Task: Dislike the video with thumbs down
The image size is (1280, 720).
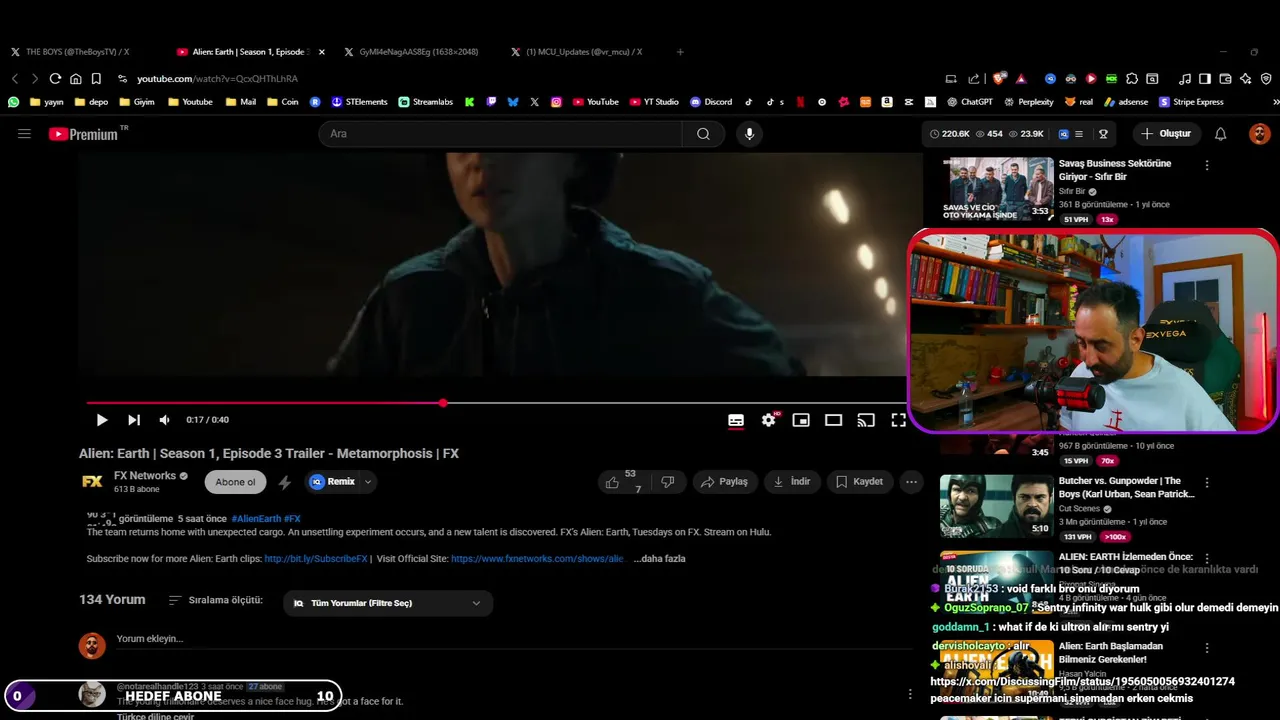Action: tap(668, 482)
